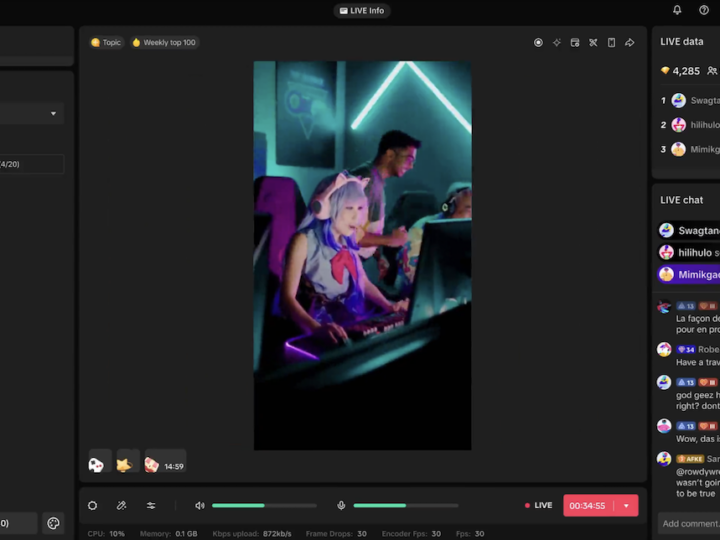The height and width of the screenshot is (540, 720).
Task: Click the Add comment input field
Action: tap(690, 523)
